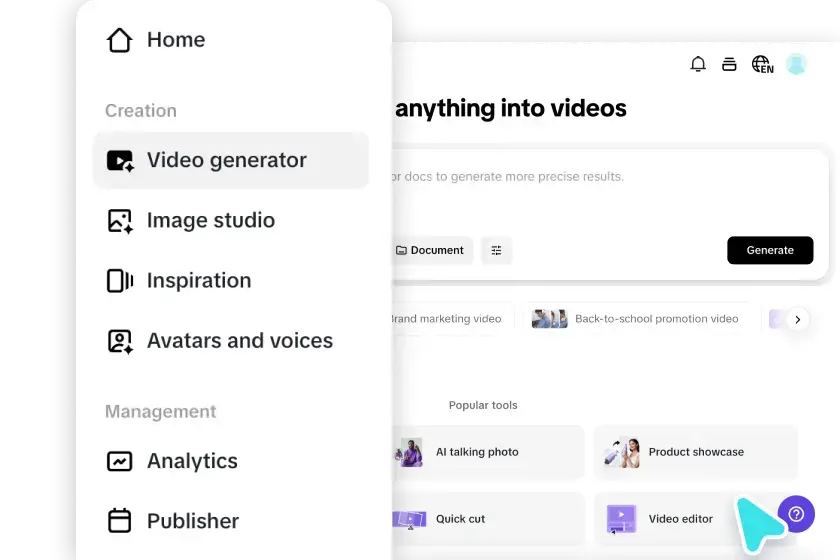Open help question mark button
This screenshot has width=840, height=560.
[796, 514]
